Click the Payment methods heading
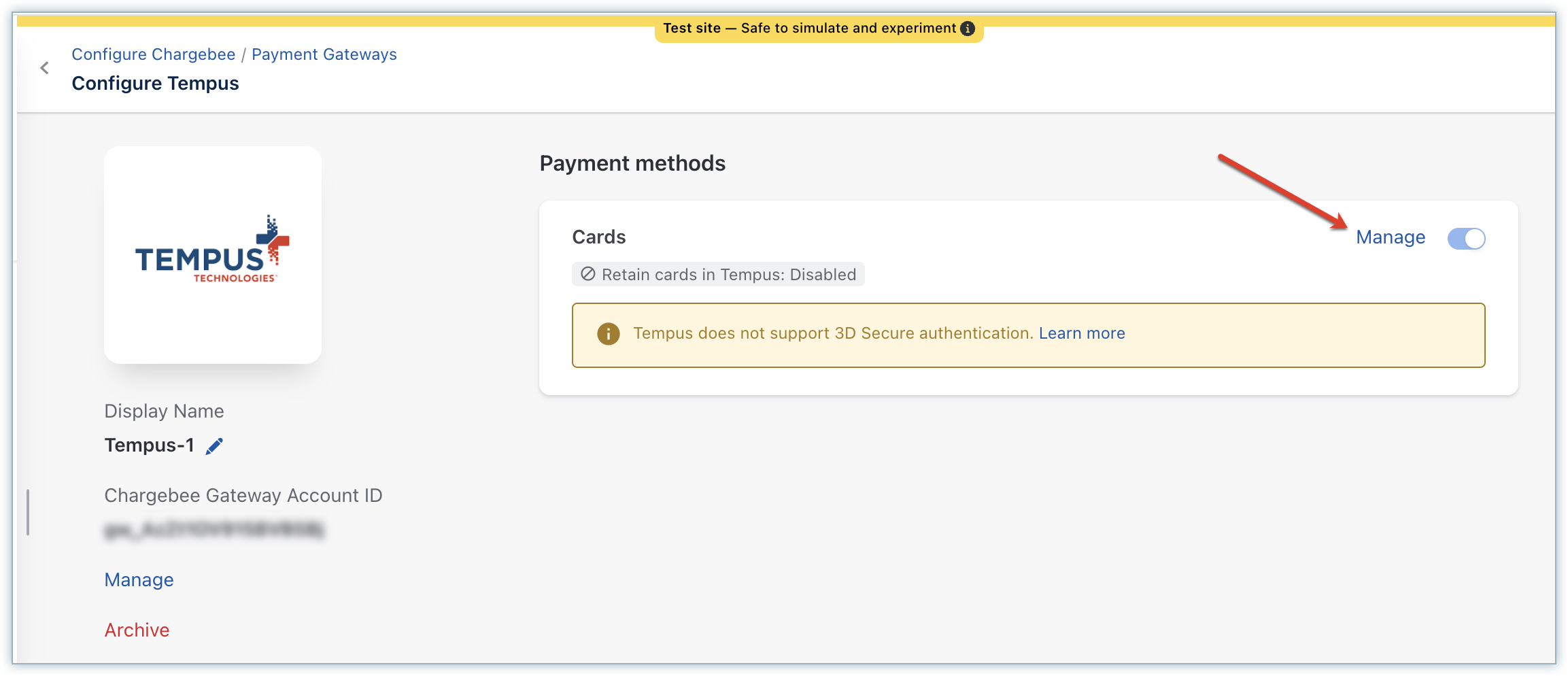 pyautogui.click(x=632, y=163)
